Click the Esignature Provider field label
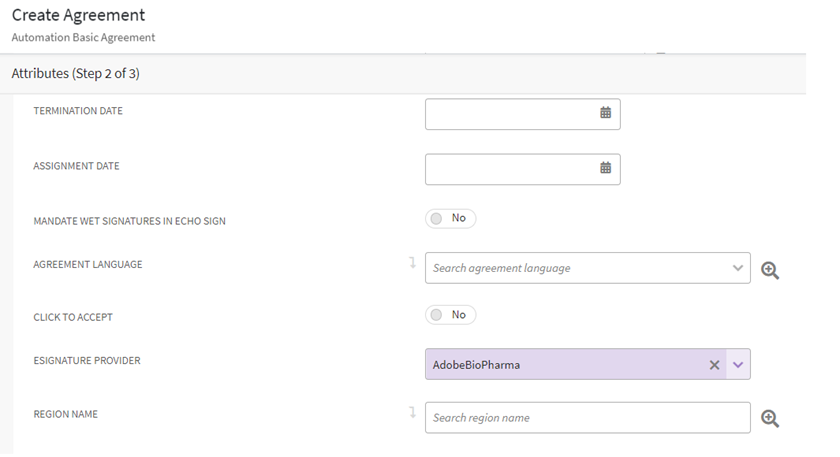This screenshot has width=840, height=457. (87, 360)
